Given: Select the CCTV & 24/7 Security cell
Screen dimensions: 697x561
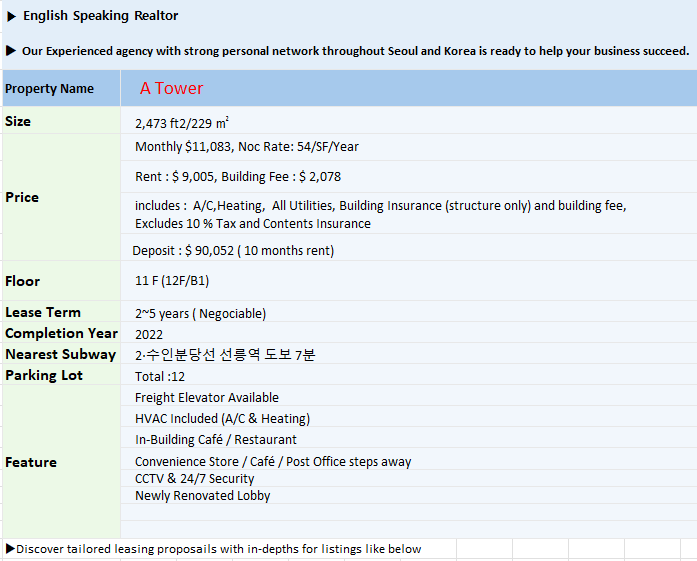Looking at the screenshot, I should click(409, 478).
